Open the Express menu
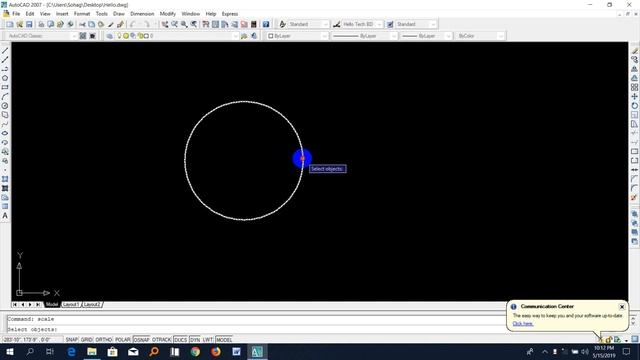The height and width of the screenshot is (360, 640). tap(230, 14)
